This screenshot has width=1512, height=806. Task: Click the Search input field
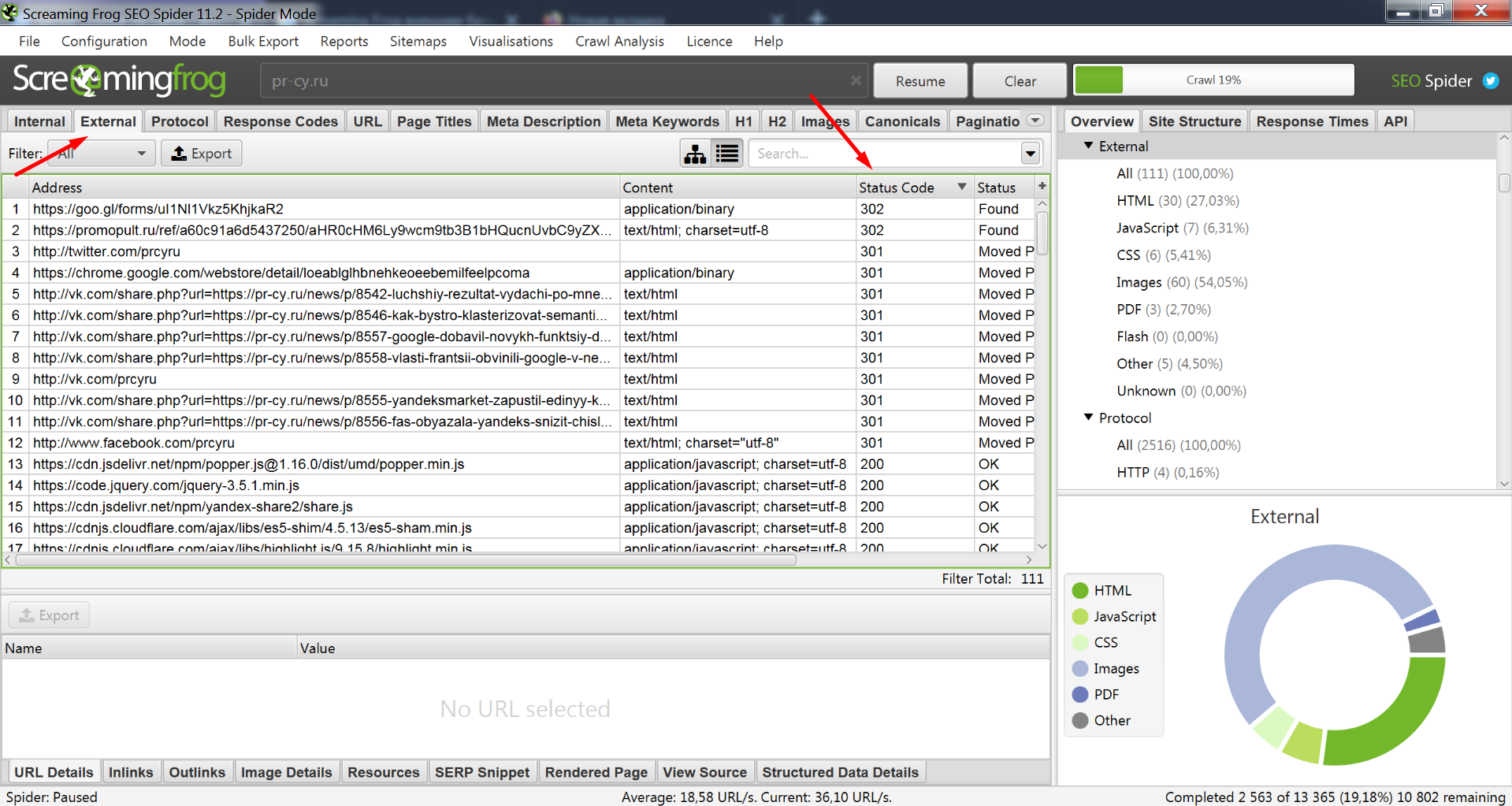(882, 154)
